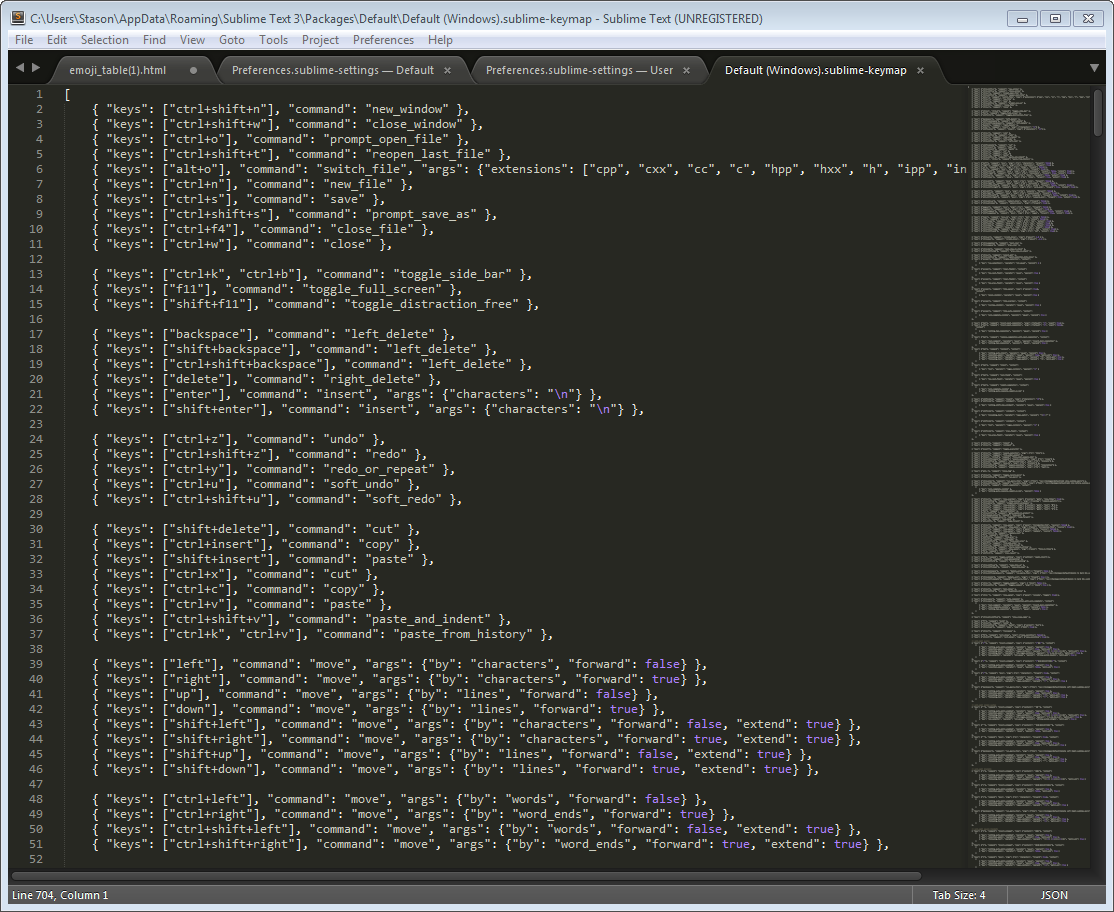Click the "shift+insert" key binding text
This screenshot has width=1114, height=912.
click(218, 559)
